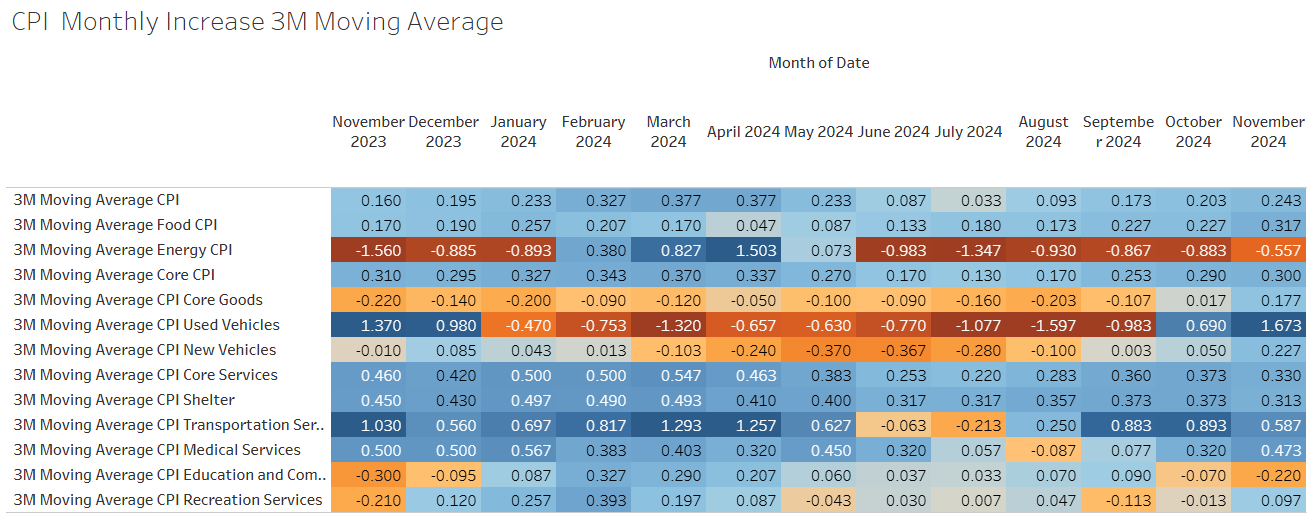Click the -1.597 Used Vehicles cell

[1043, 325]
